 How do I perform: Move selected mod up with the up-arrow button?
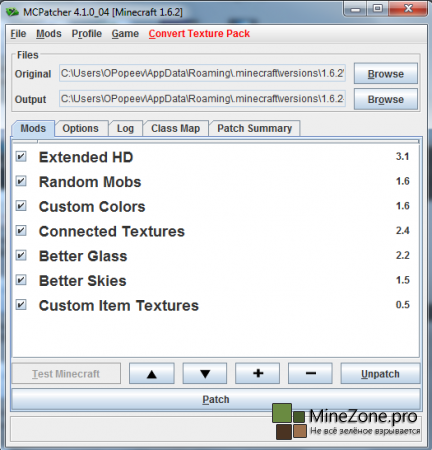click(152, 374)
